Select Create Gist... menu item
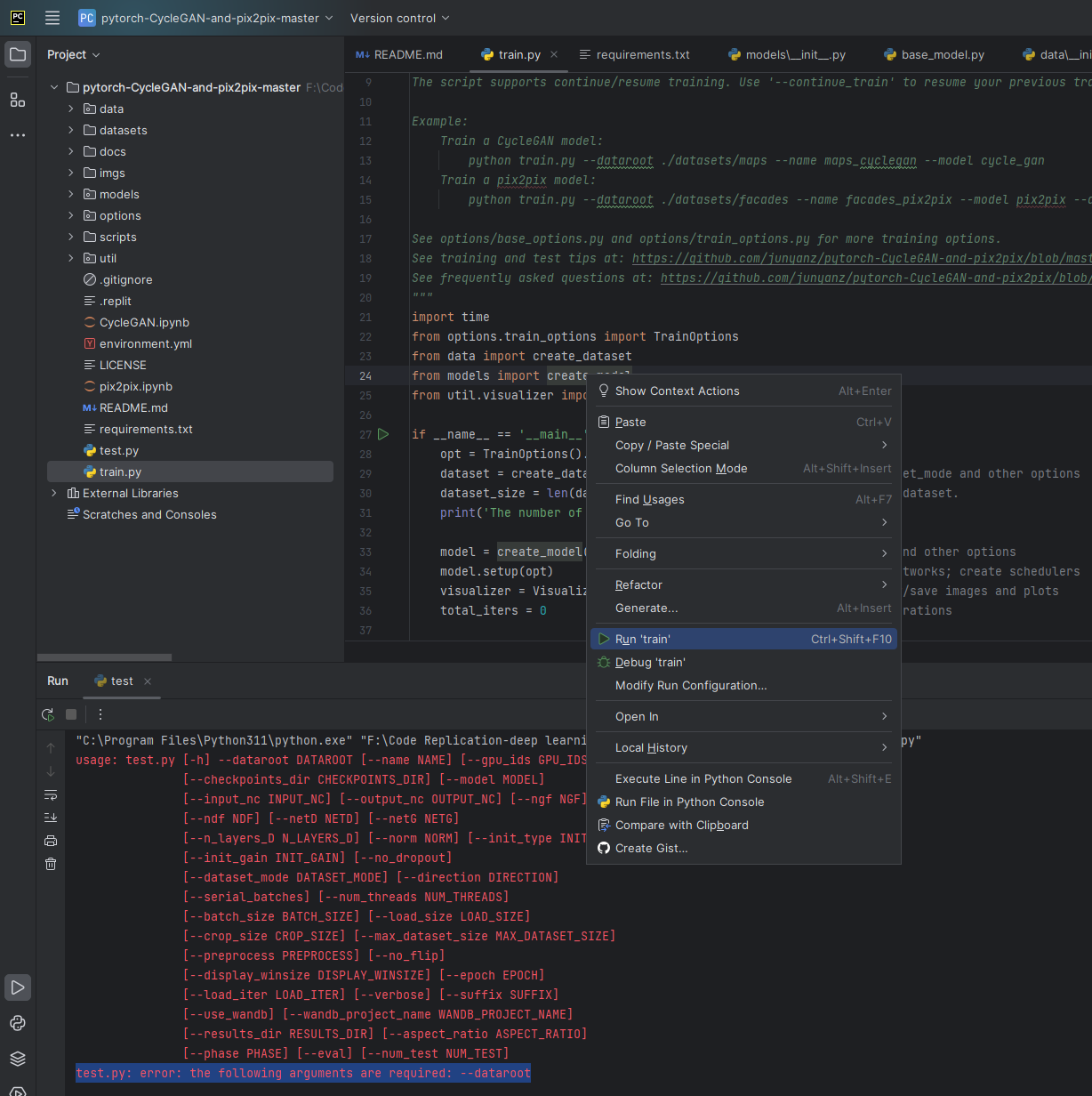1092x1096 pixels. (x=743, y=848)
